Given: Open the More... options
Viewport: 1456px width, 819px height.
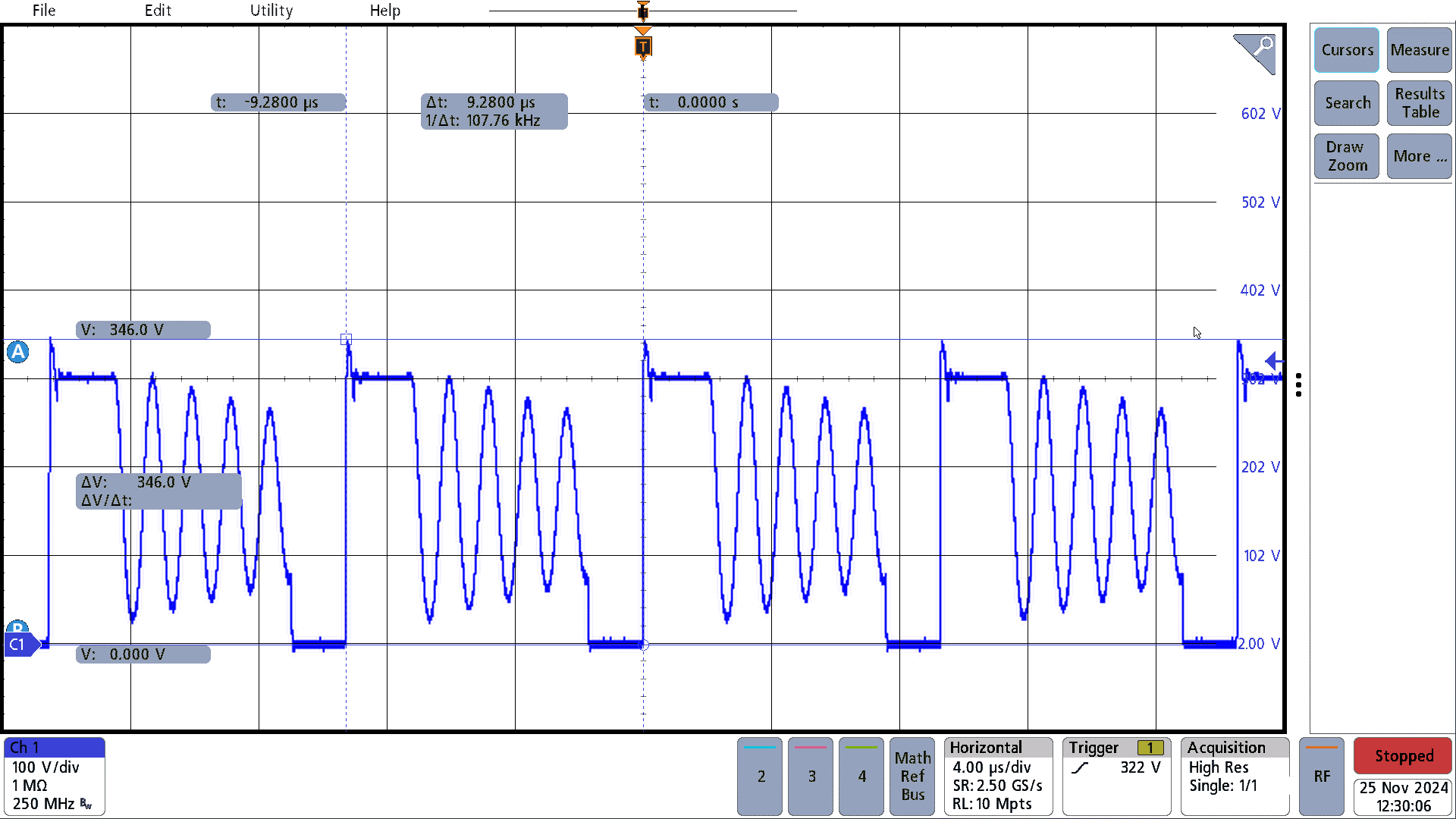Looking at the screenshot, I should (1420, 156).
